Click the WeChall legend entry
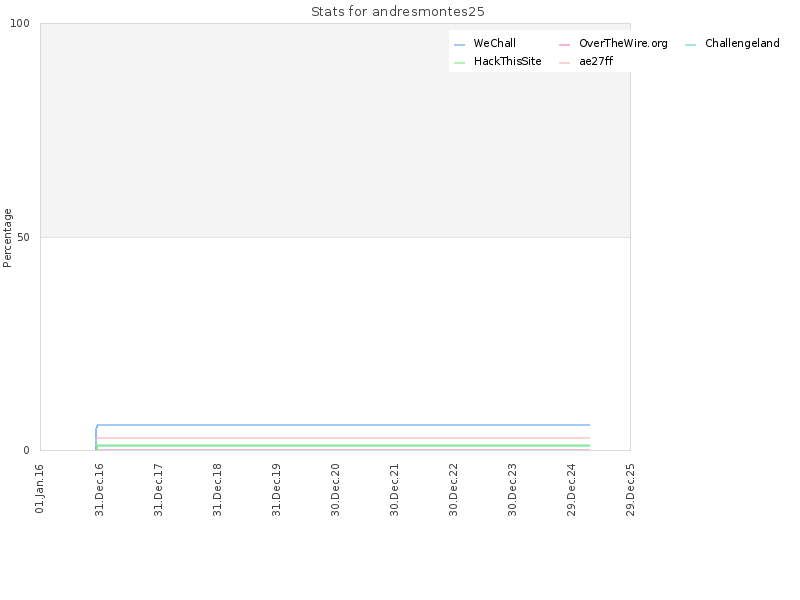The height and width of the screenshot is (600, 800). coord(485,43)
